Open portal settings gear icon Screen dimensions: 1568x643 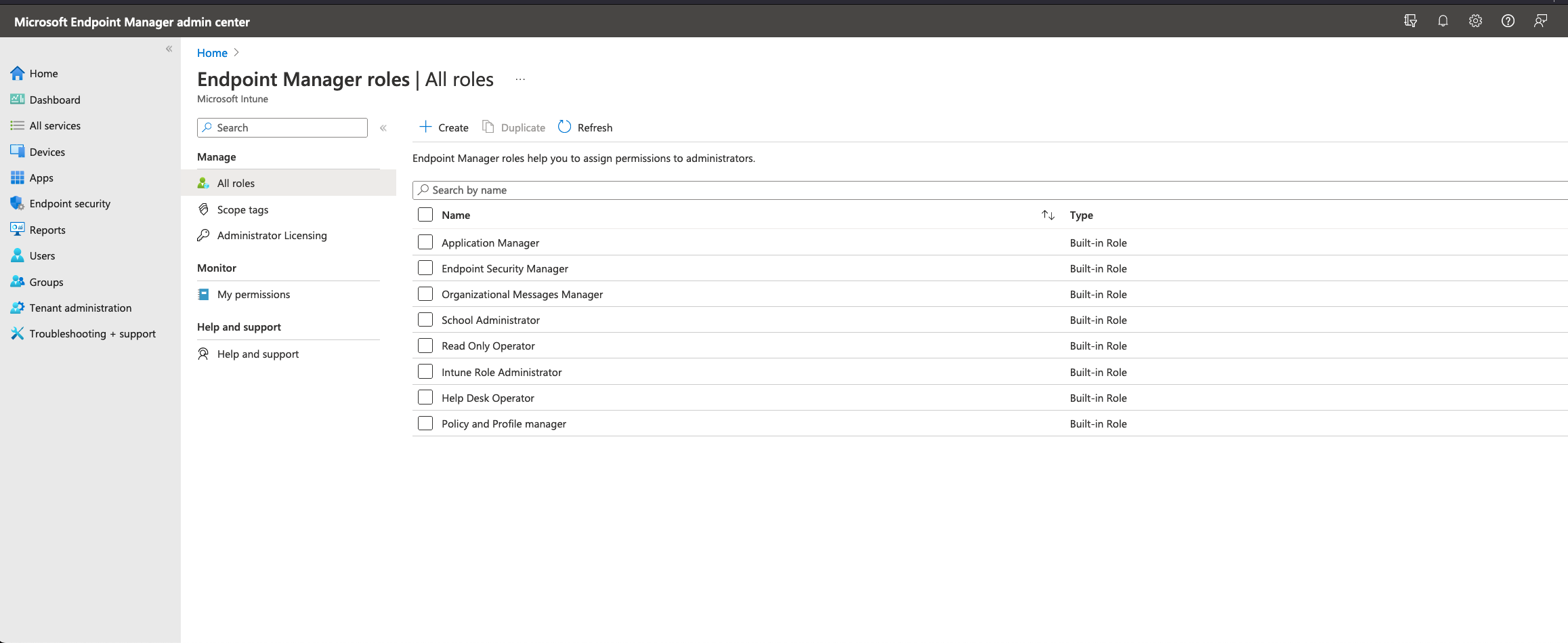point(1475,21)
